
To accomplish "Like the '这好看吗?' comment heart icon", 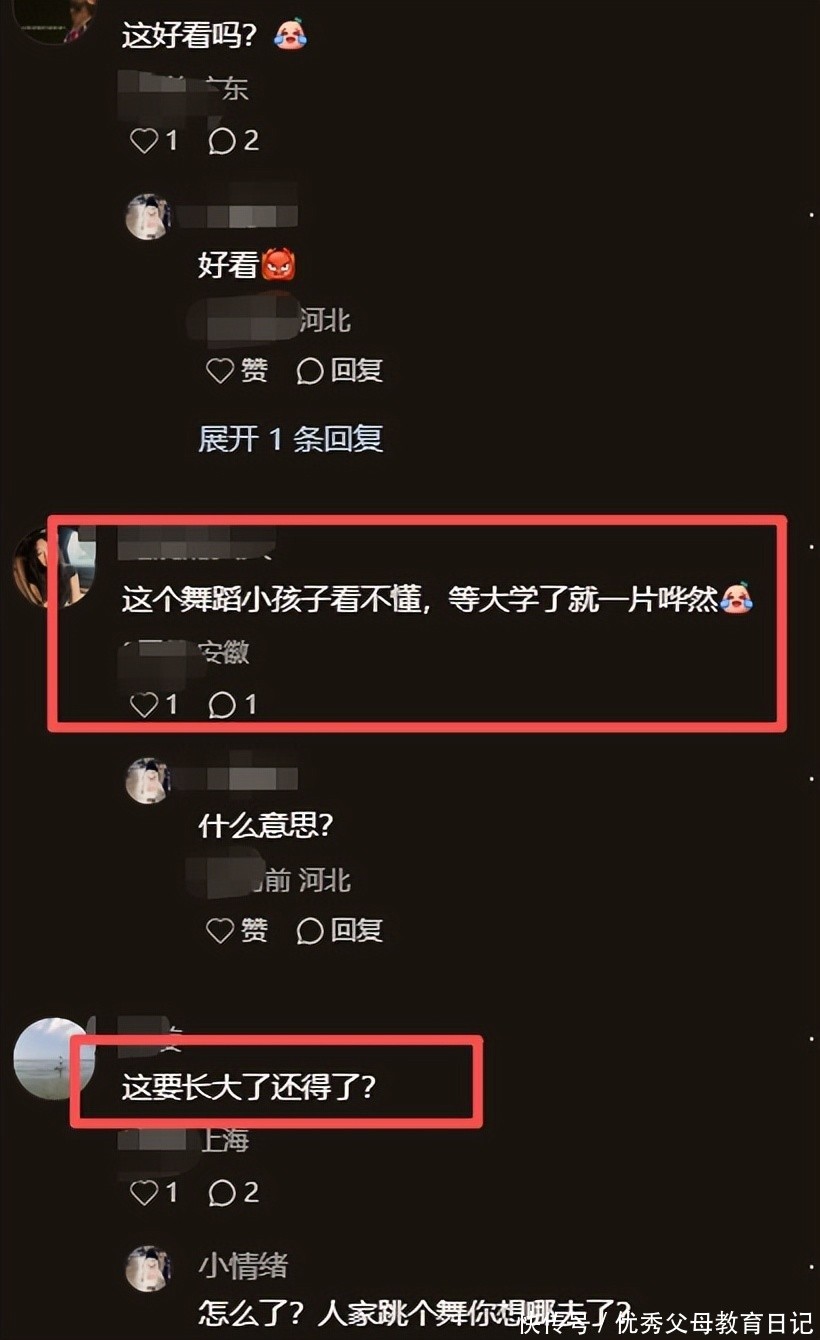I will coord(145,141).
